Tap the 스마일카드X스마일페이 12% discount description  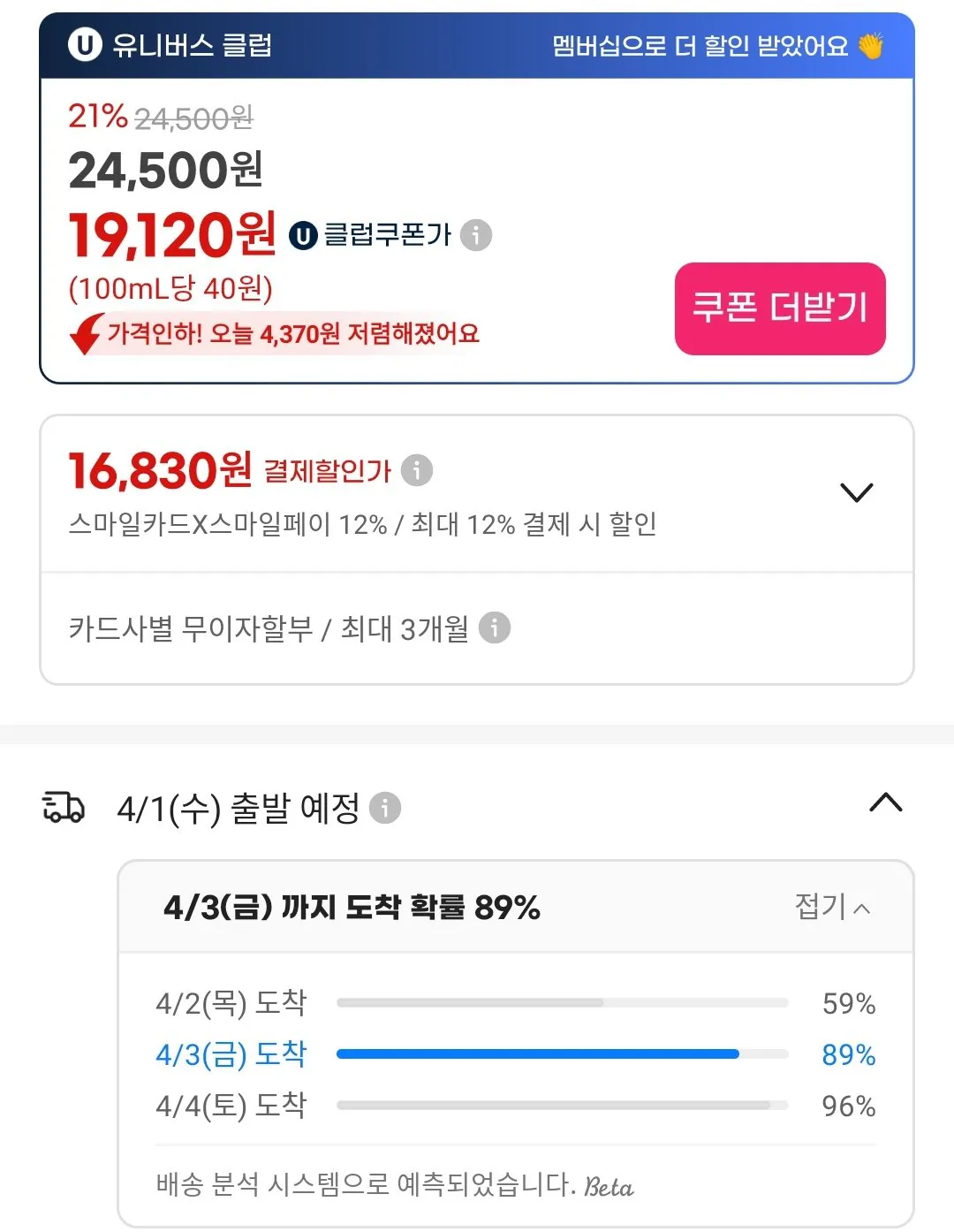[x=362, y=524]
